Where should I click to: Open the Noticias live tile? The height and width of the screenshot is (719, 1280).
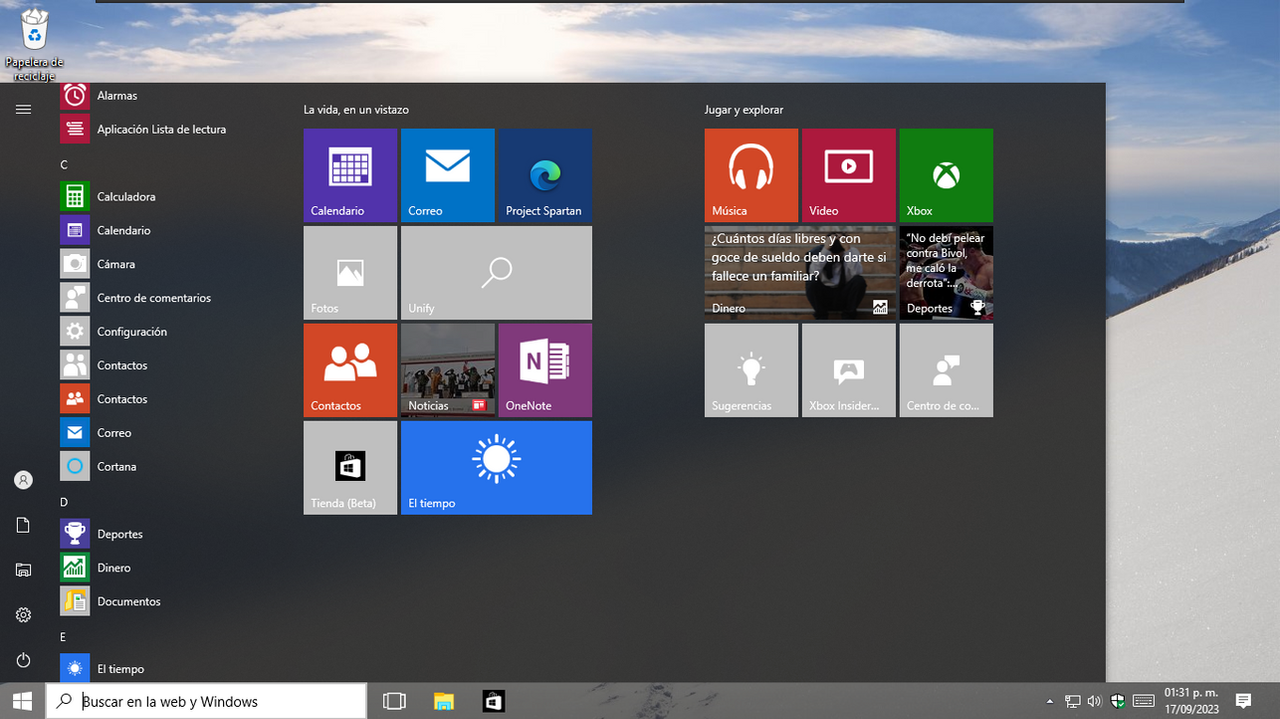(x=447, y=370)
